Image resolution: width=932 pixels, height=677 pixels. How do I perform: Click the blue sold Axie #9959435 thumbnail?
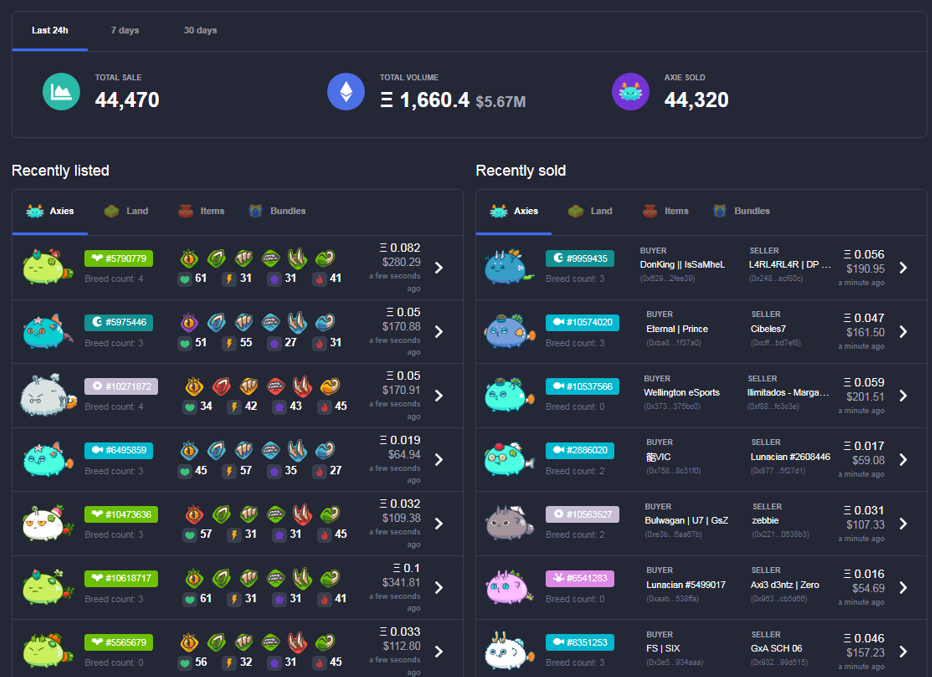pos(508,267)
